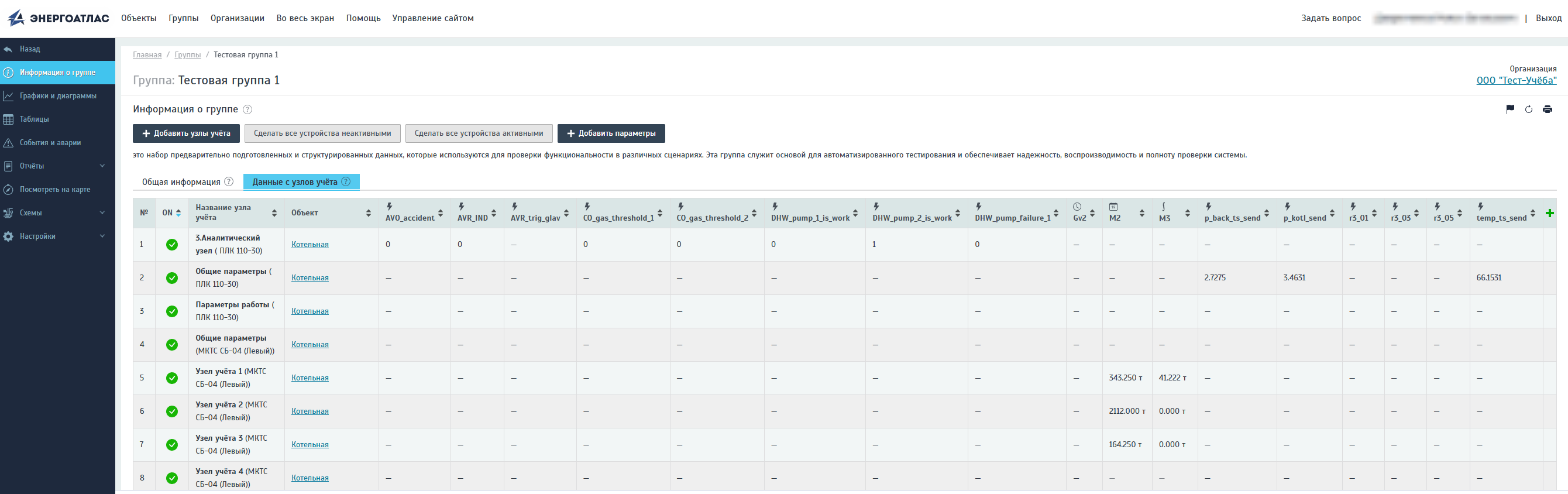1568x494 pixels.
Task: Click the compass icon for Посмотреть на карте
Action: 9,190
